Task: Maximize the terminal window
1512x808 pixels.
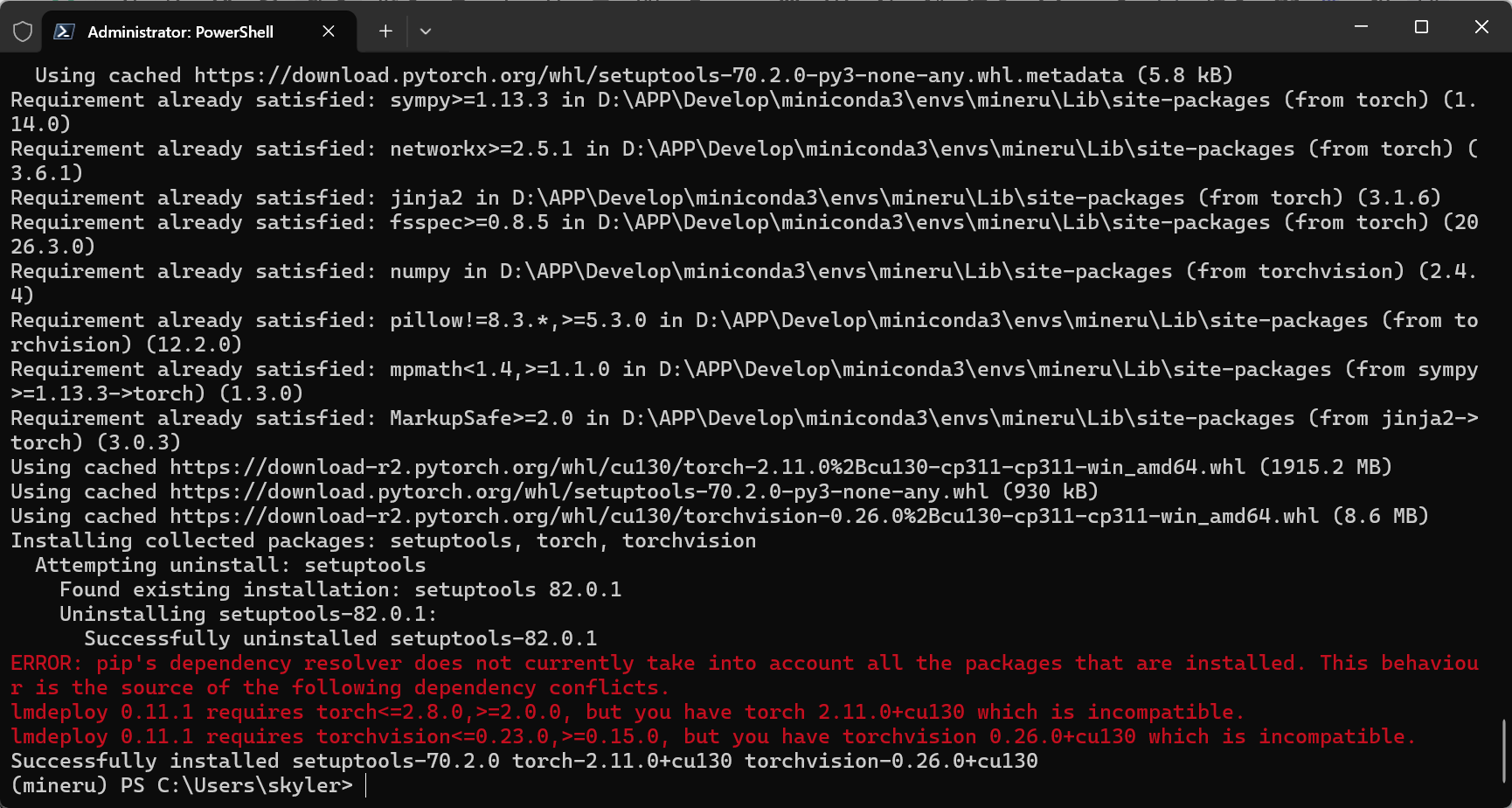Action: click(1421, 27)
